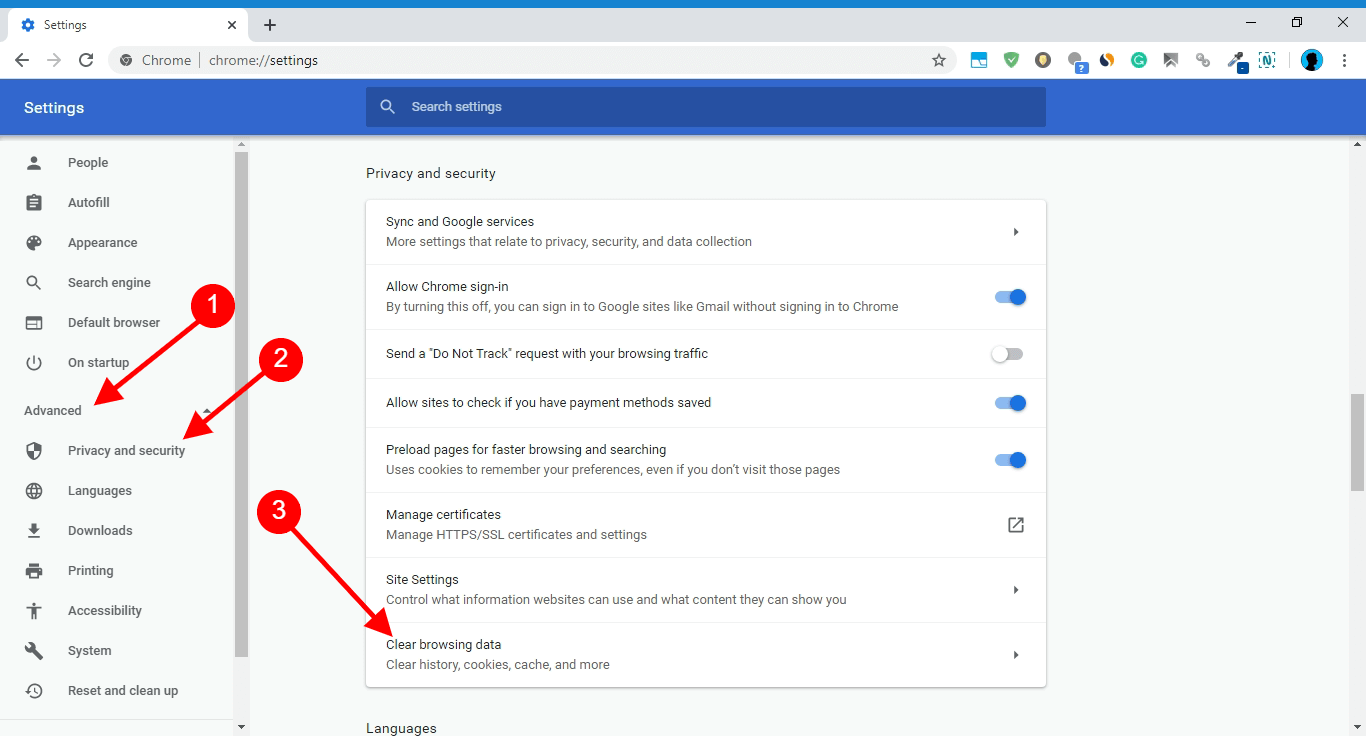The image size is (1366, 736).
Task: Reload the settings page
Action: point(86,60)
